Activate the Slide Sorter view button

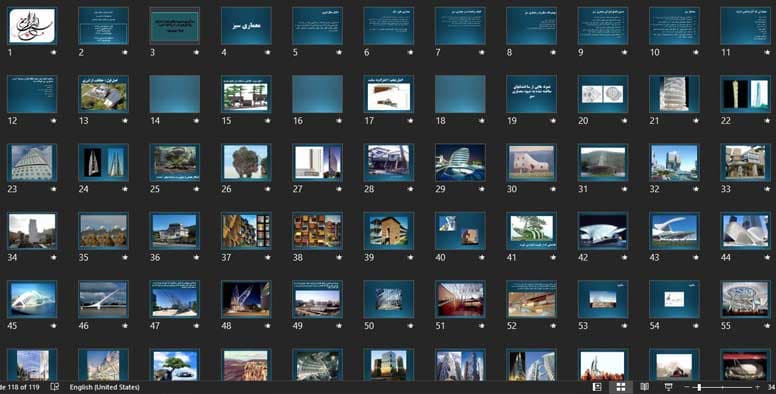tap(621, 387)
